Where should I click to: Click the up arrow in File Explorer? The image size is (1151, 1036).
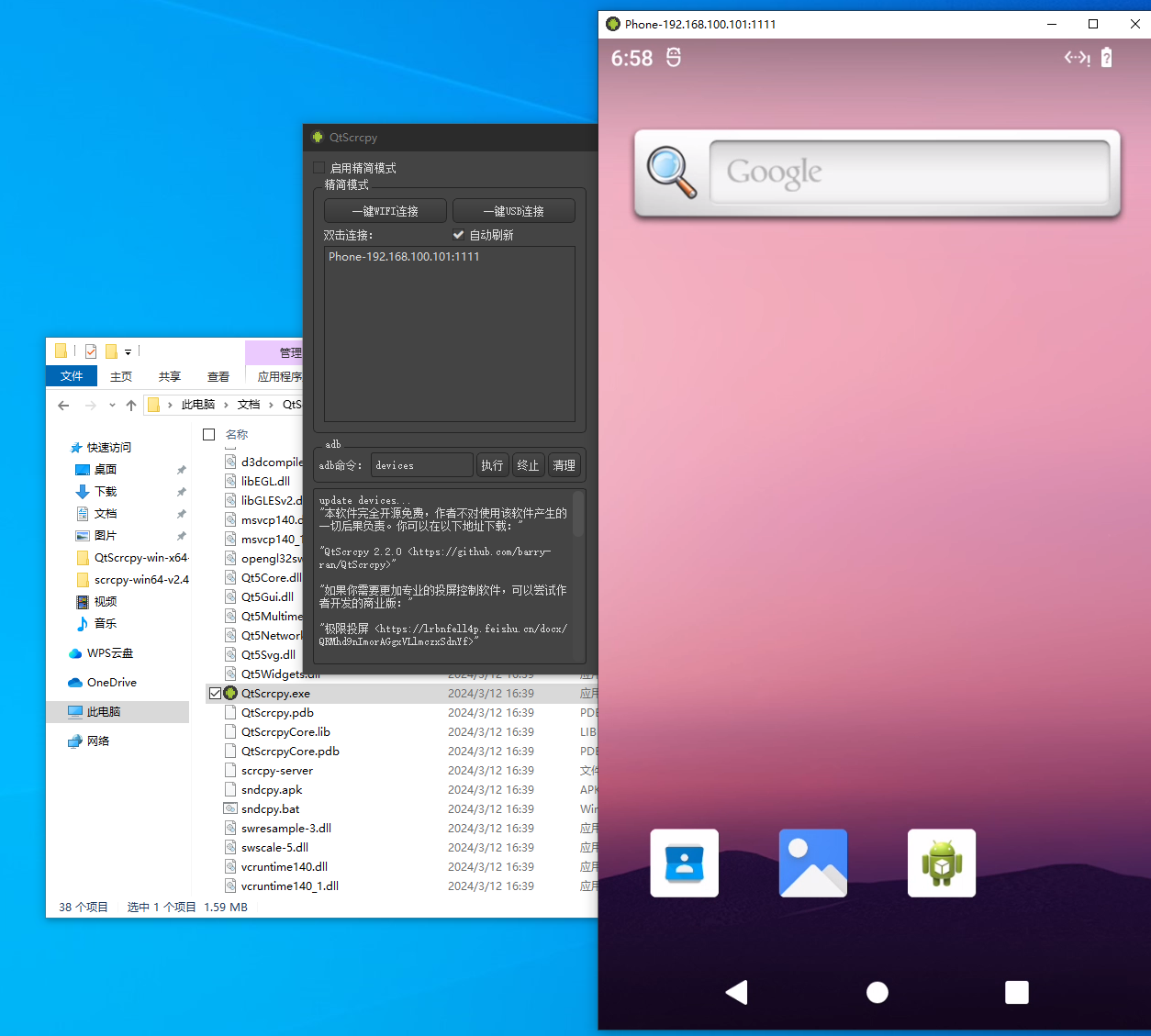(x=131, y=405)
